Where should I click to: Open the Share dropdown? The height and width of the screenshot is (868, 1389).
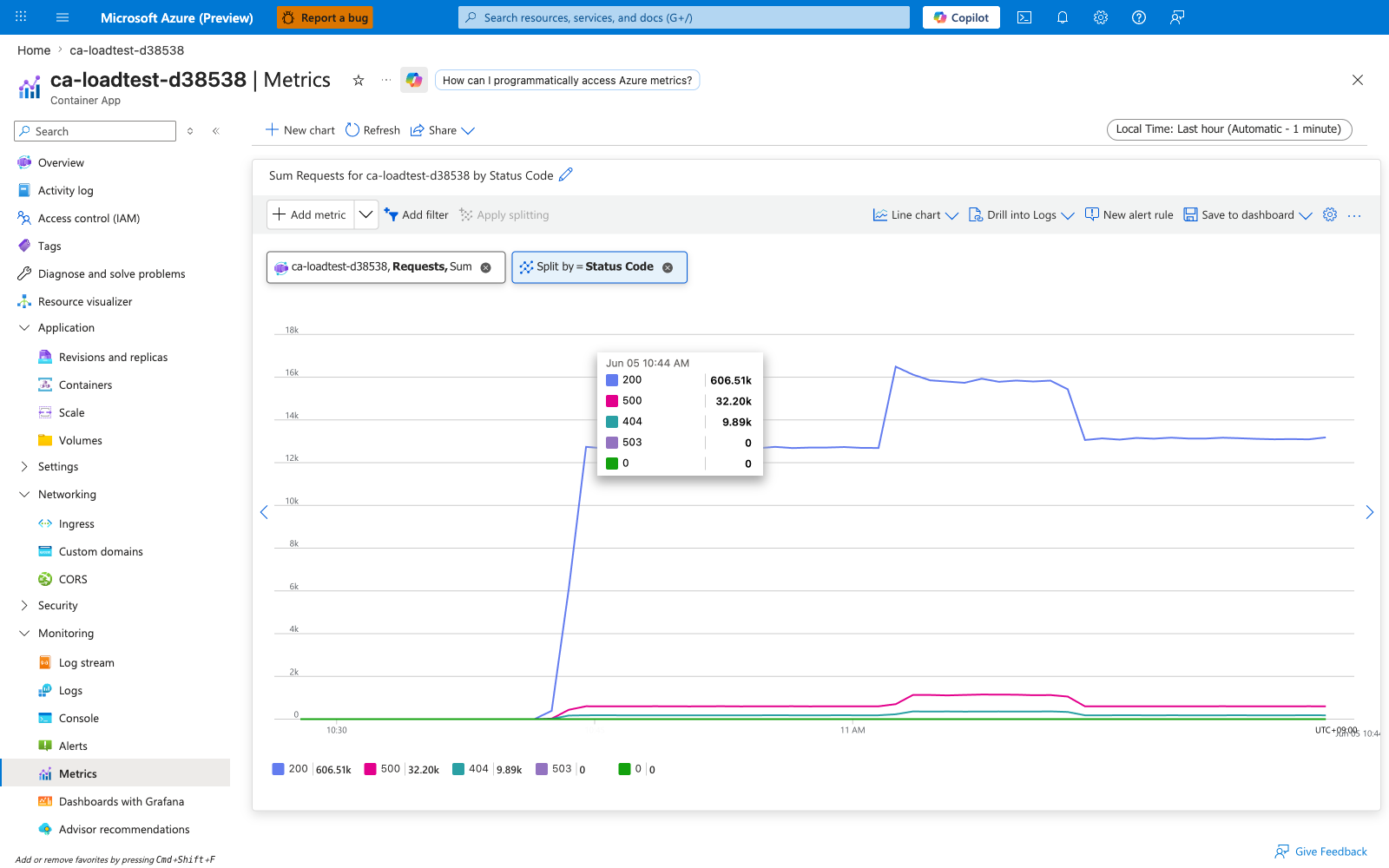(x=443, y=130)
